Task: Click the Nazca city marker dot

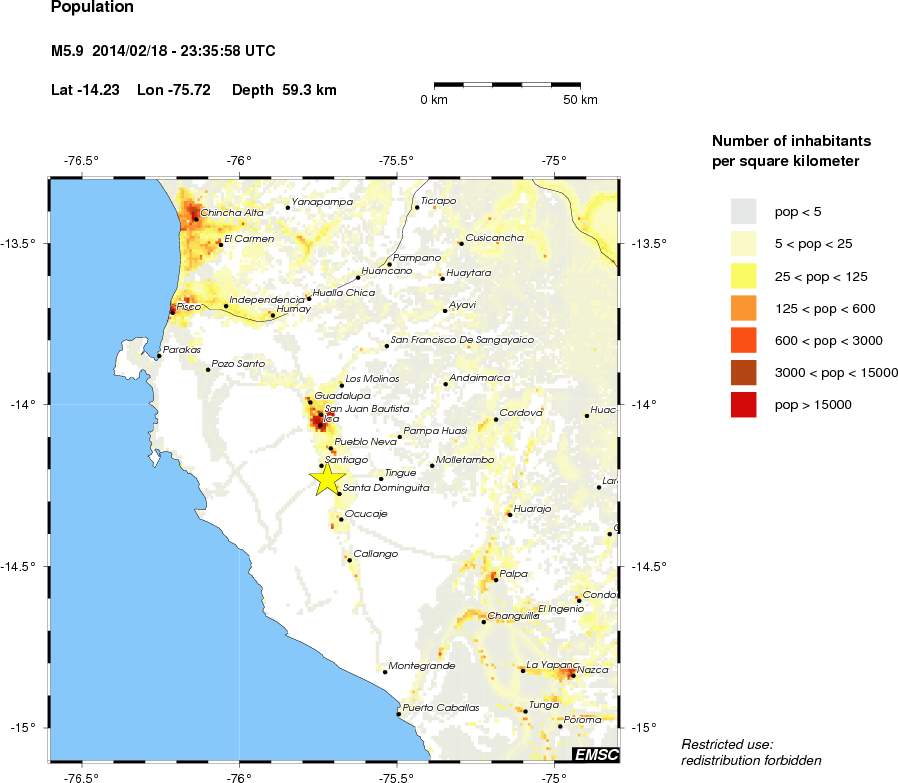Action: 573,673
